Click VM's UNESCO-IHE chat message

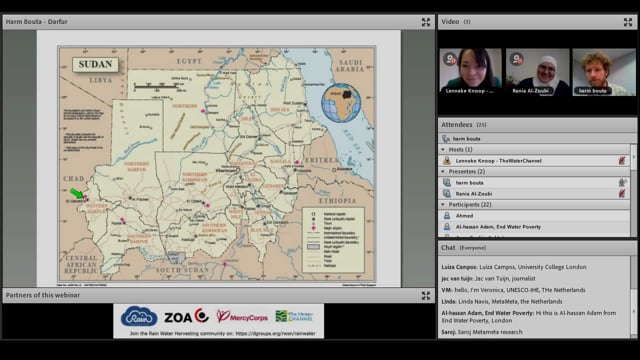513,290
